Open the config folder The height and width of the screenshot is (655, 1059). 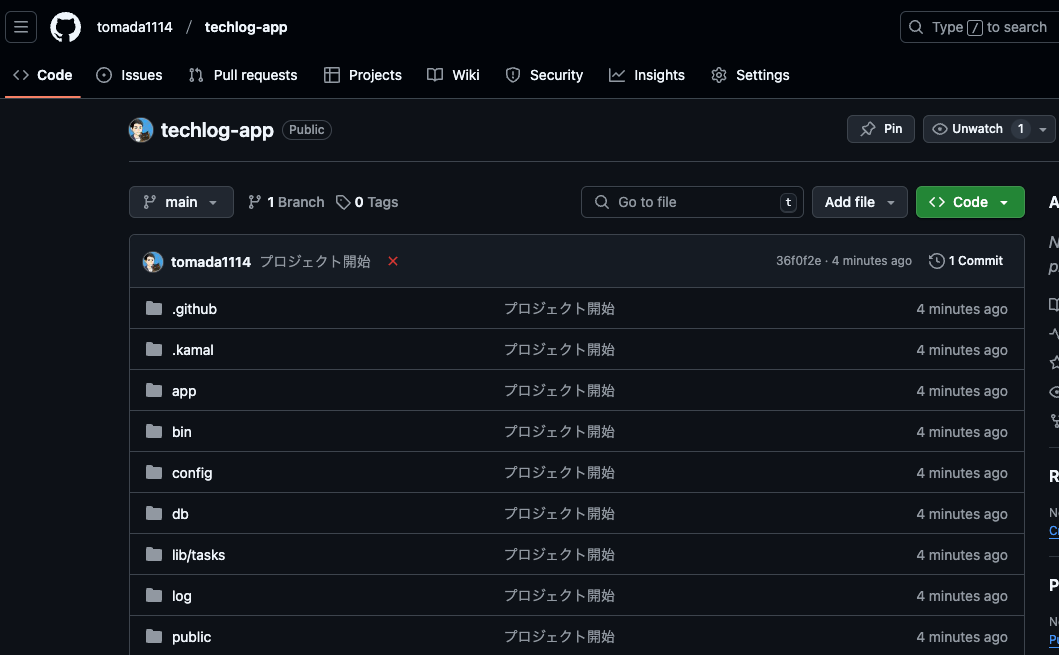click(x=192, y=473)
